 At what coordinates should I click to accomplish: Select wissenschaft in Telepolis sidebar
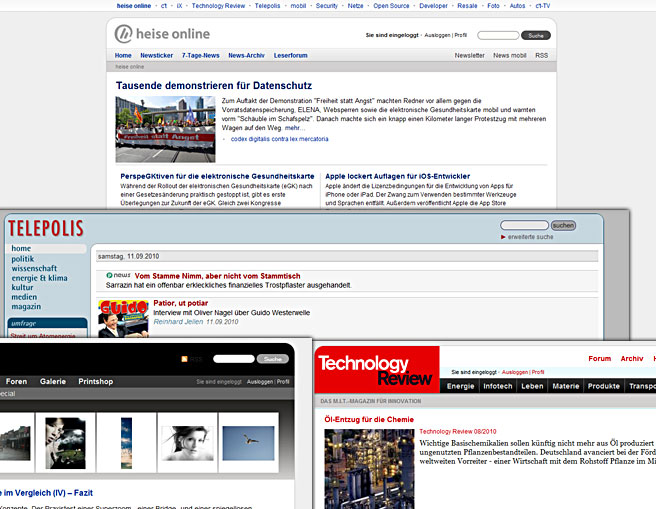(34, 269)
